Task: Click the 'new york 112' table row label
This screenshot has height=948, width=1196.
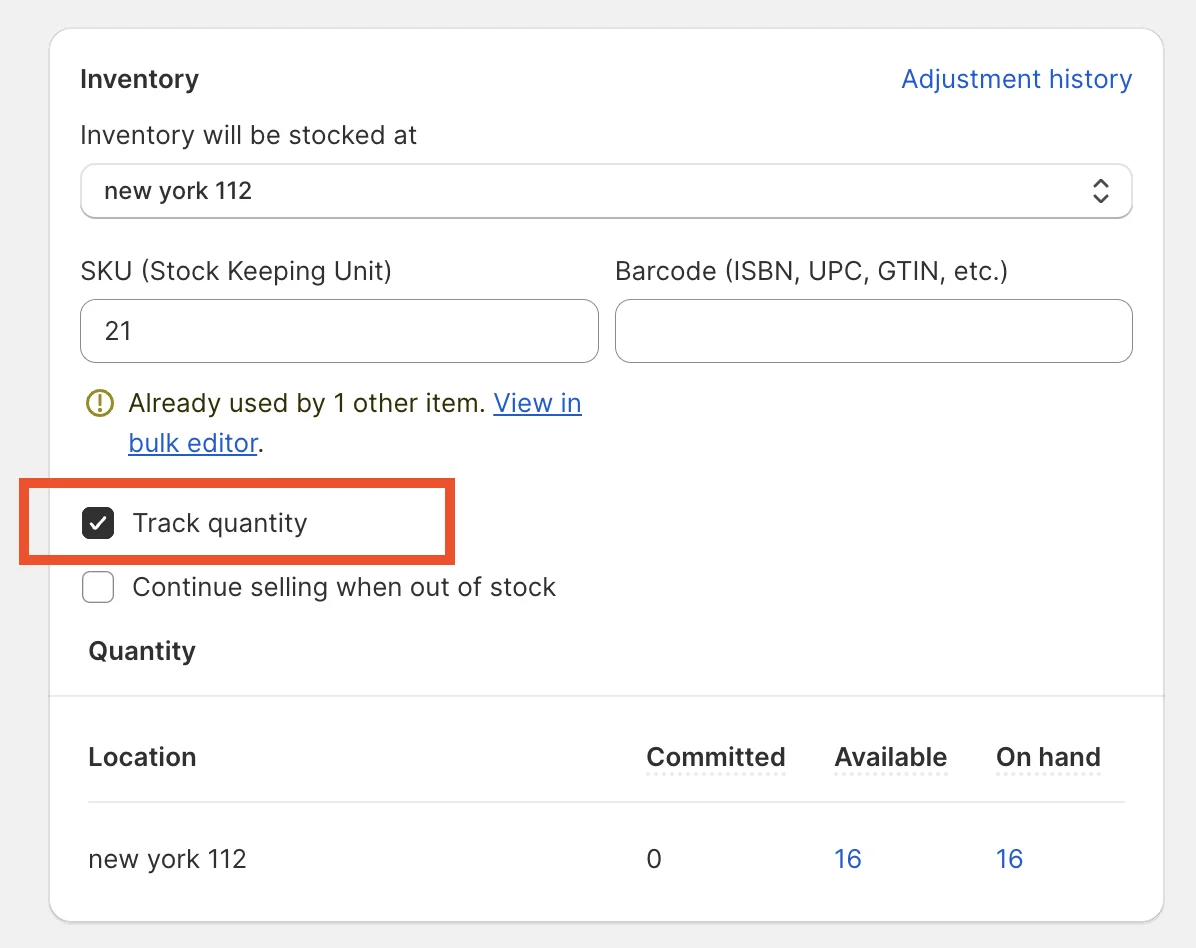Action: (168, 859)
